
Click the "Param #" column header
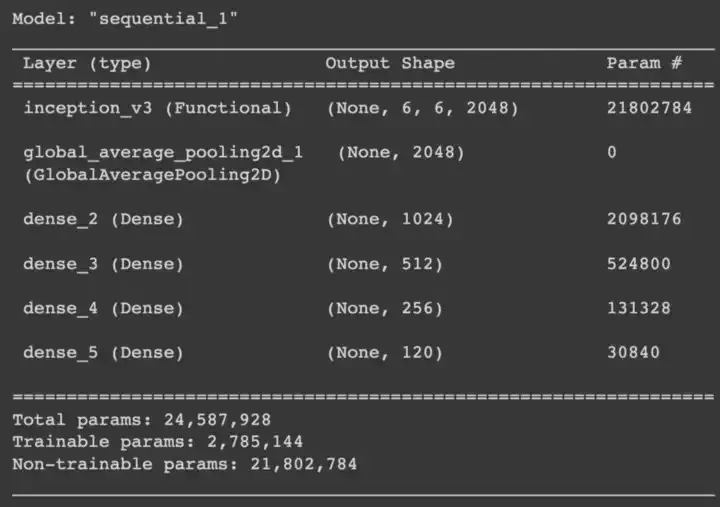coord(644,63)
